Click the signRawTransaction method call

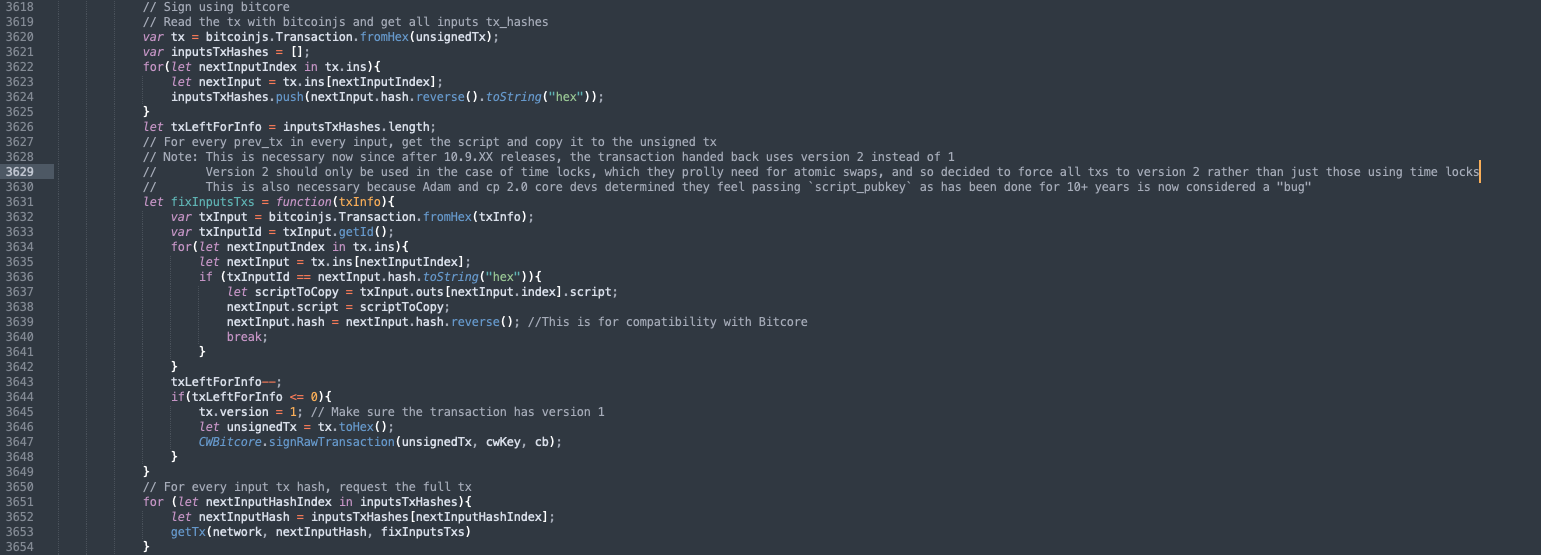pos(335,442)
